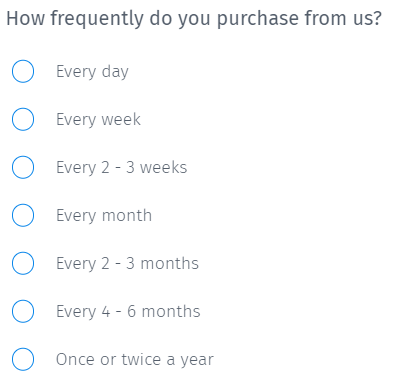Image resolution: width=397 pixels, height=382 pixels.
Task: Select the "Every day" radio button
Action: tap(23, 71)
